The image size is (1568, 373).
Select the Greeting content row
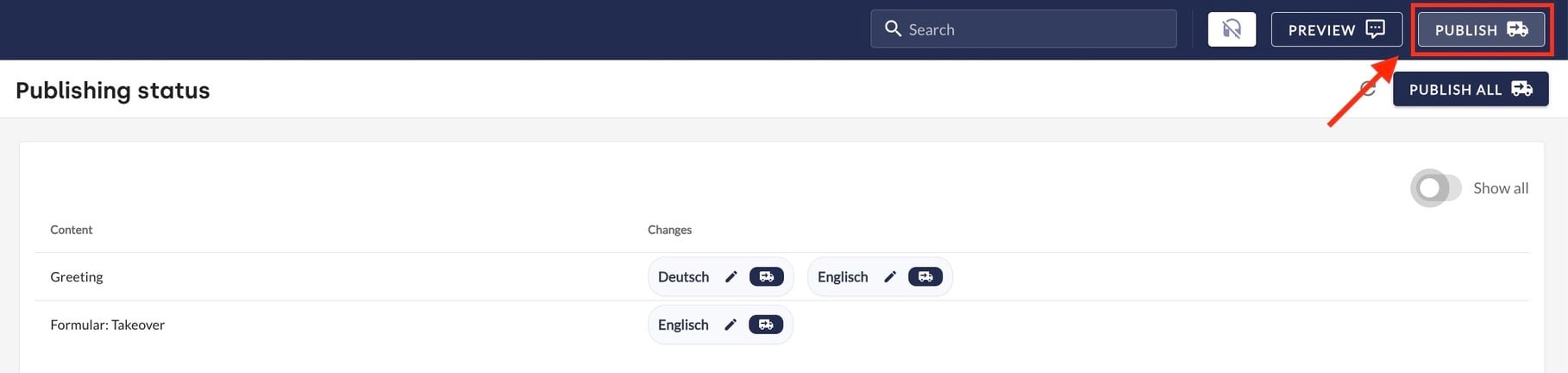click(x=77, y=276)
